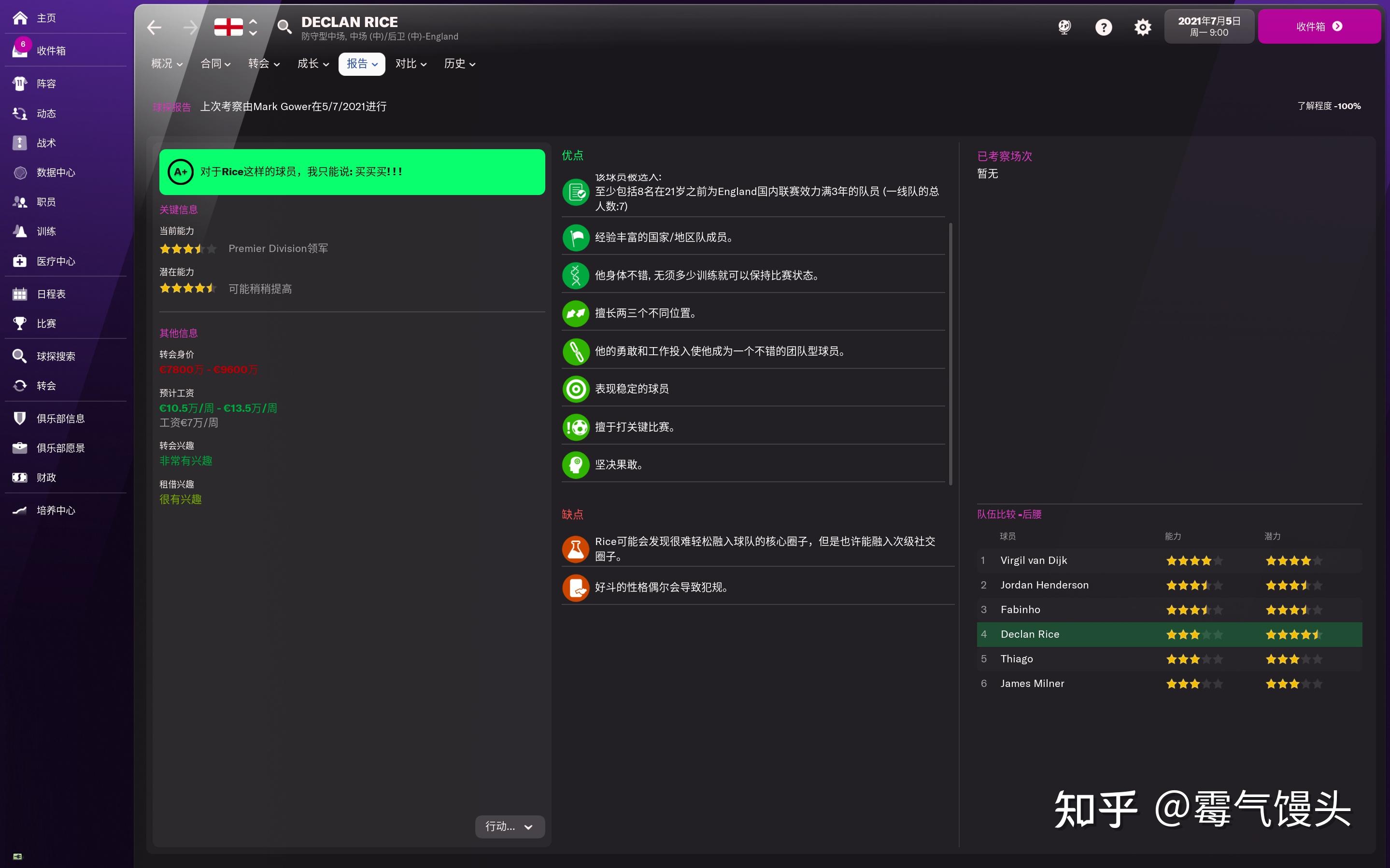Expand the 报告 tab dropdown arrow
Viewport: 1390px width, 868px height.
pyautogui.click(x=375, y=64)
